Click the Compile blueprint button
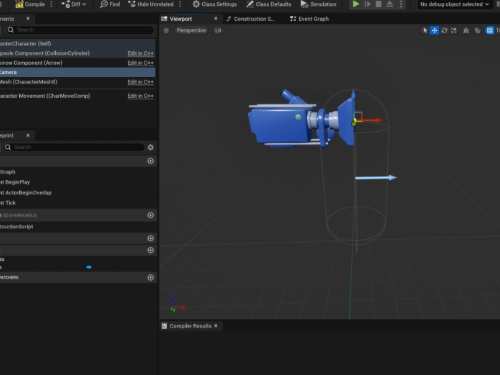The image size is (500, 375). [x=30, y=4]
